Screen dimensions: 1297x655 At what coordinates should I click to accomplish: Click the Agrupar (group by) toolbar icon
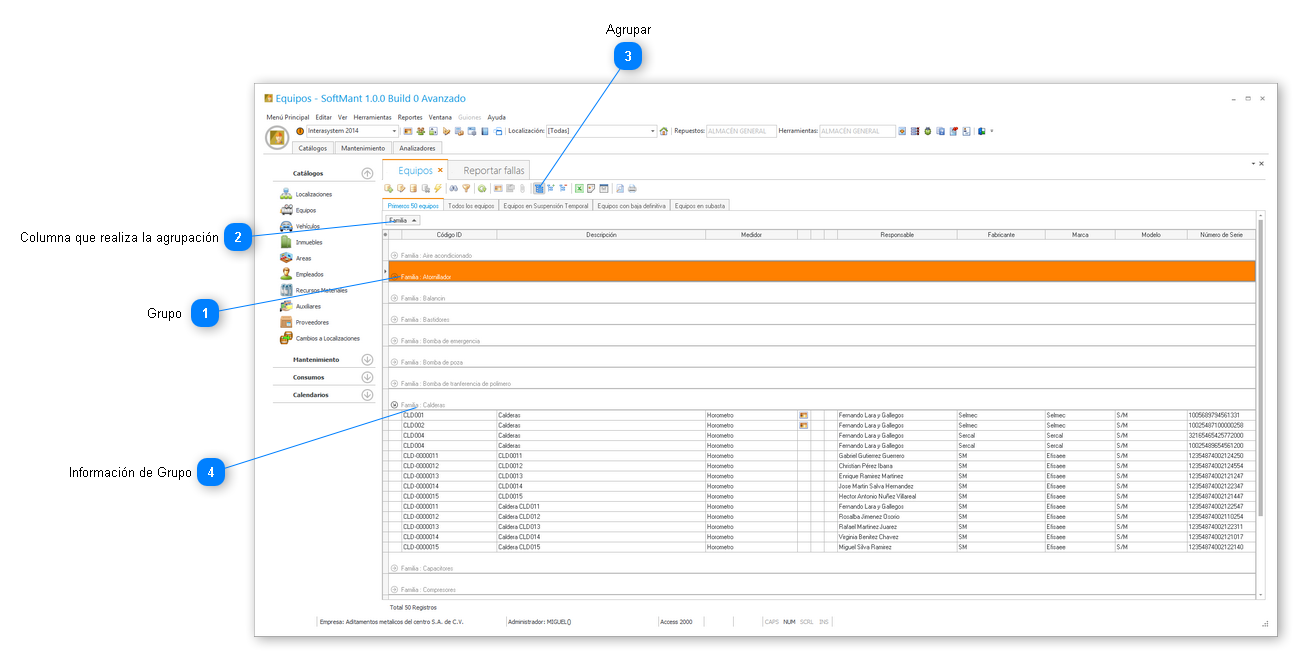[539, 188]
